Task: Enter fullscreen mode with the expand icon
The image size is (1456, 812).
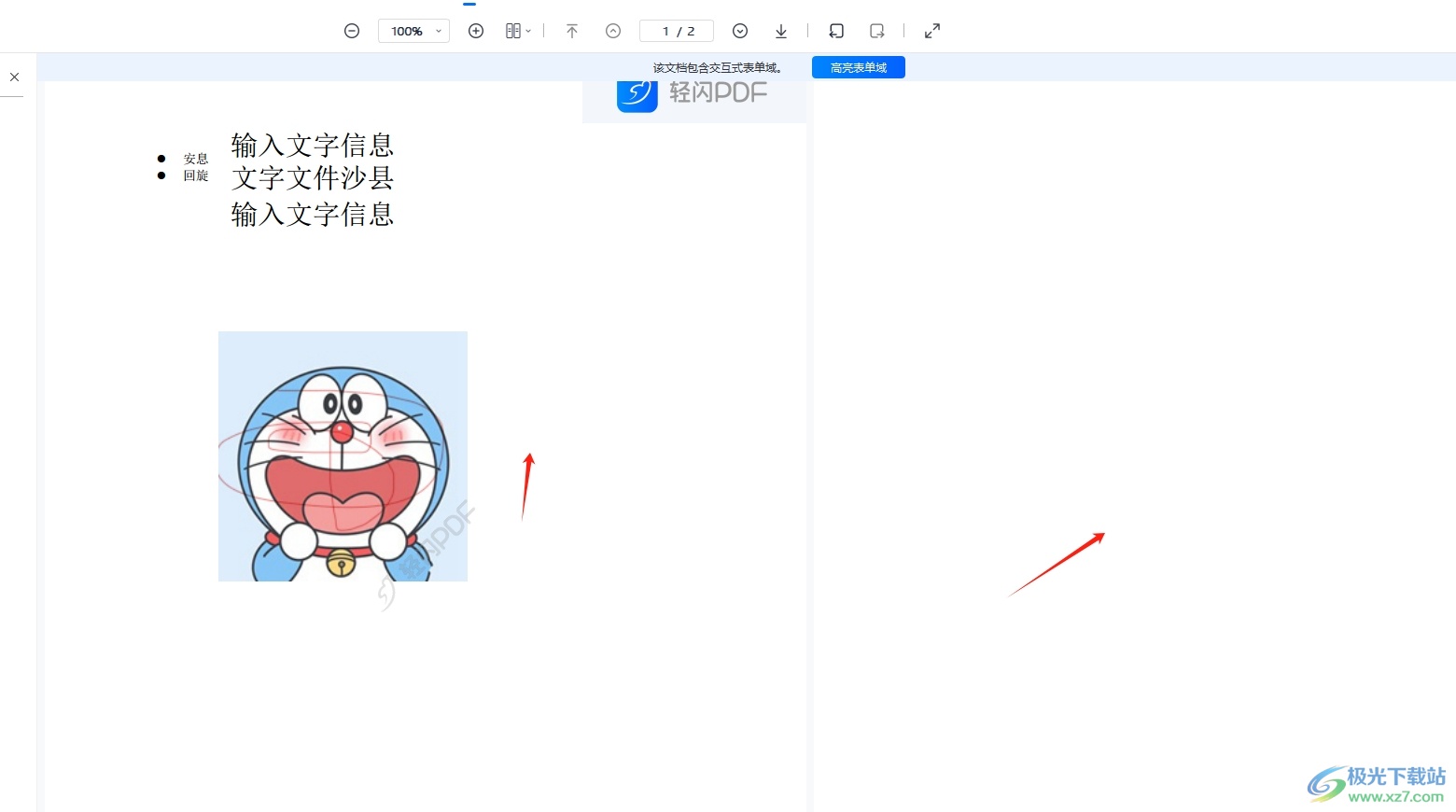Action: pyautogui.click(x=932, y=31)
